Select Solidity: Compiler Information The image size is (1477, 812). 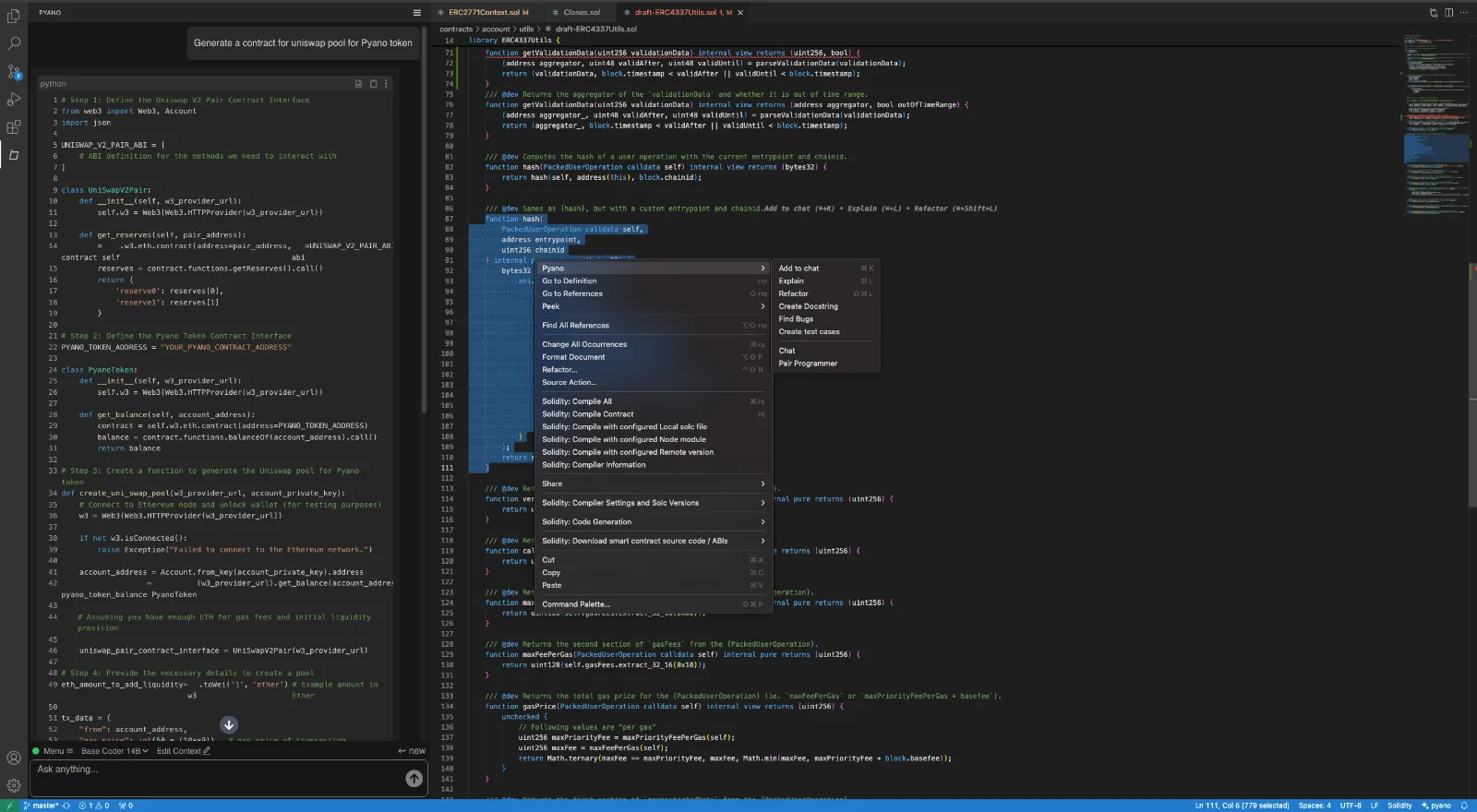654,464
